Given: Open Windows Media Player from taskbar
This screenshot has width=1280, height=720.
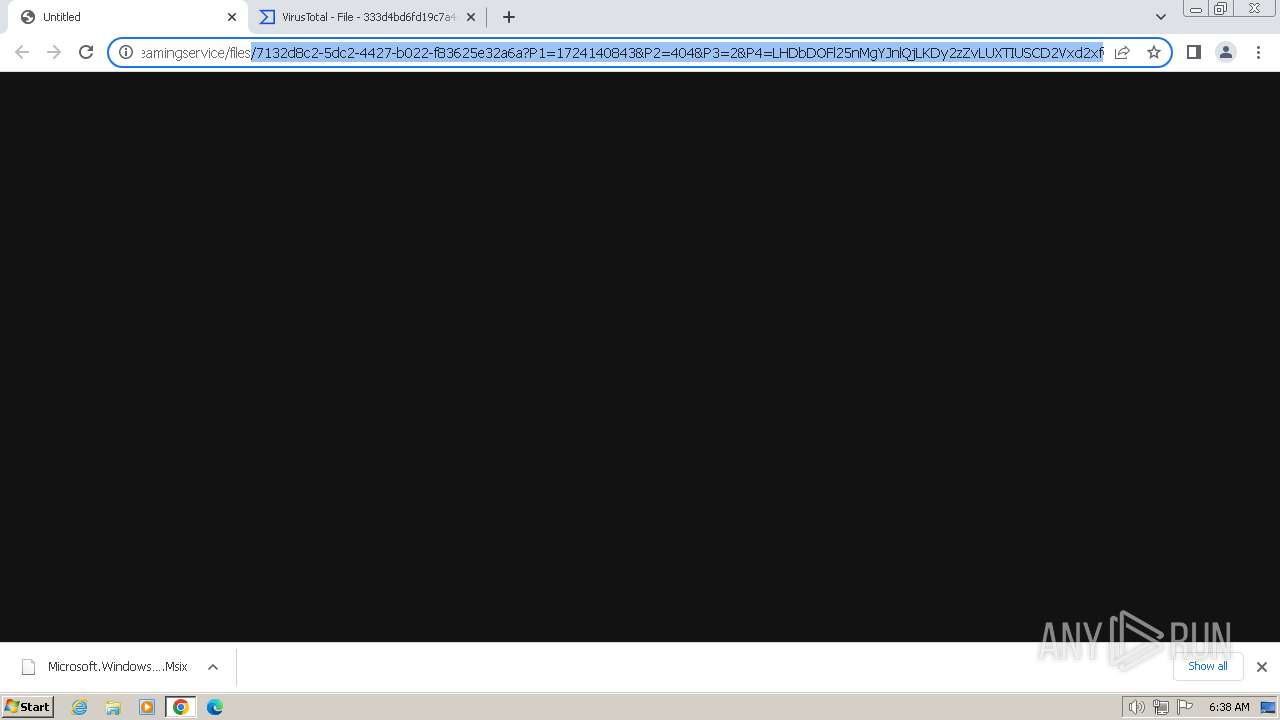Looking at the screenshot, I should click(x=147, y=707).
